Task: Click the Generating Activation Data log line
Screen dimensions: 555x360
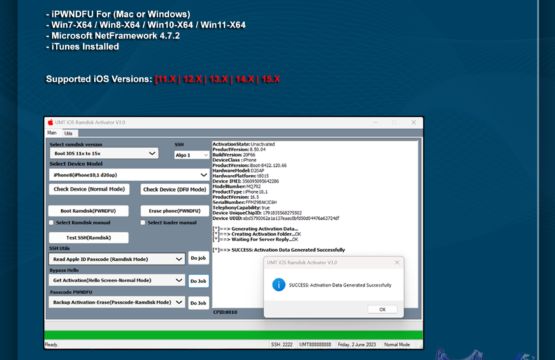Action: pos(255,229)
